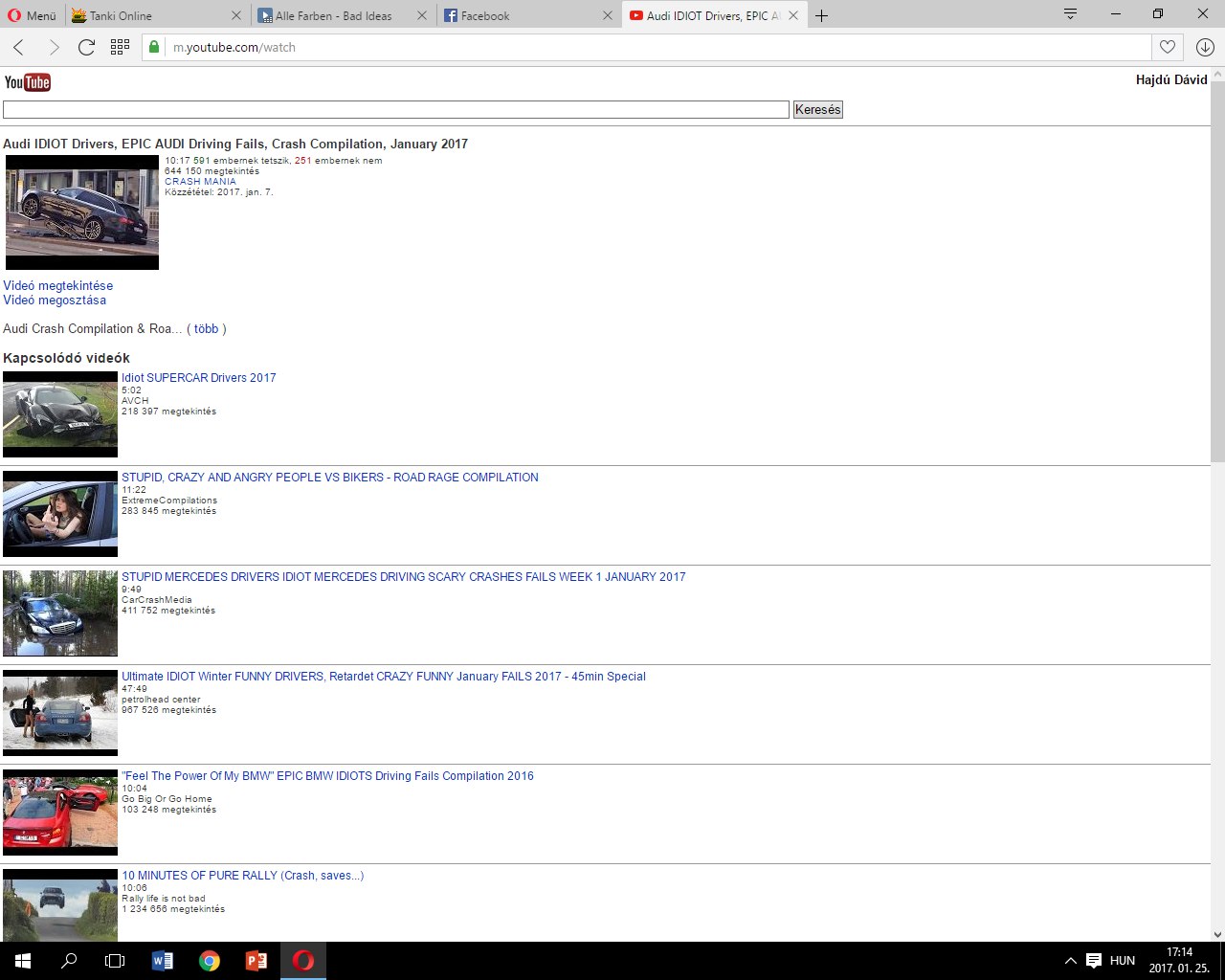Click Videó megosztása link

[55, 300]
